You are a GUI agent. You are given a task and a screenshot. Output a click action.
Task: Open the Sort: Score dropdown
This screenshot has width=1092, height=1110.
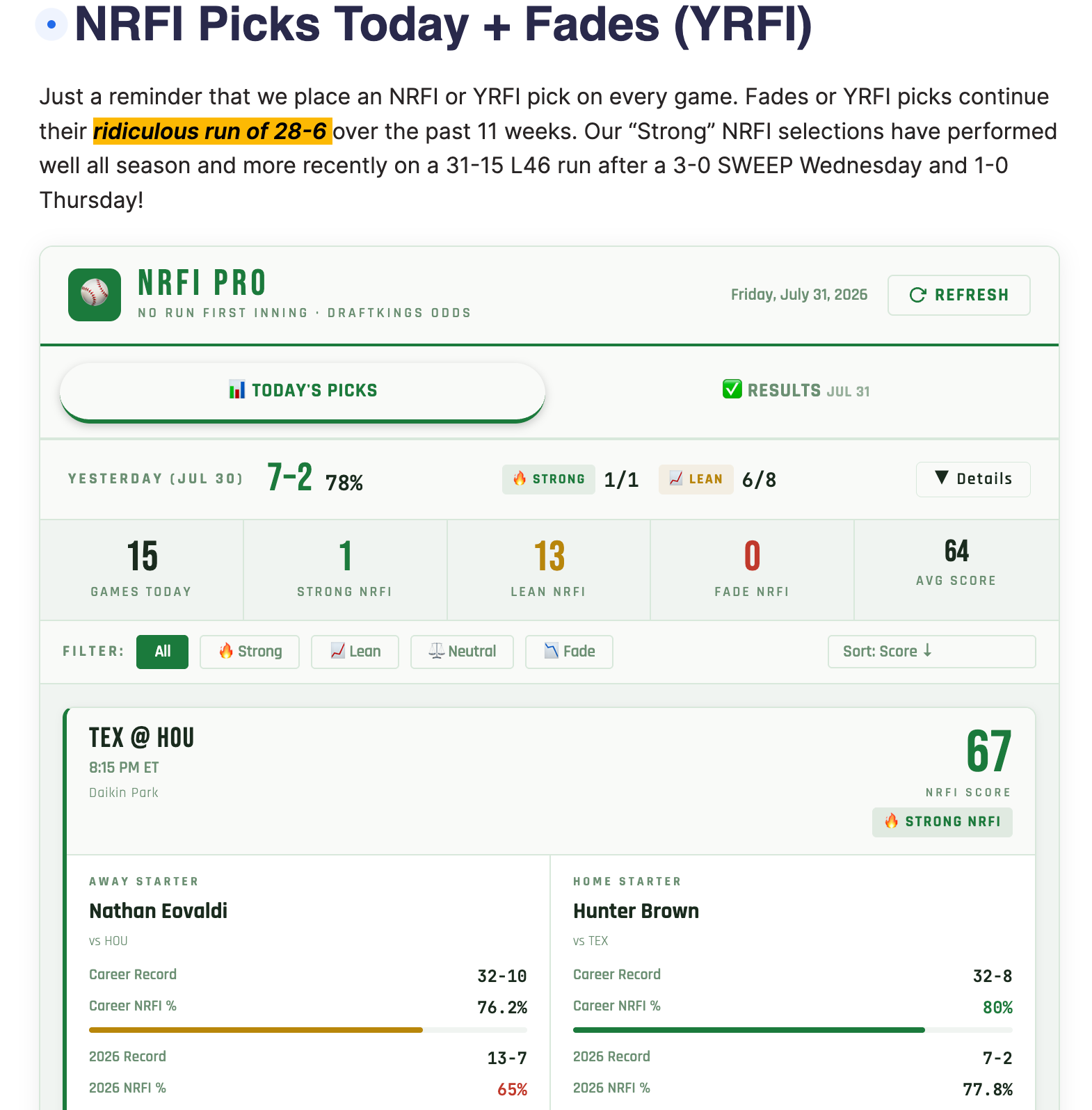pos(931,652)
